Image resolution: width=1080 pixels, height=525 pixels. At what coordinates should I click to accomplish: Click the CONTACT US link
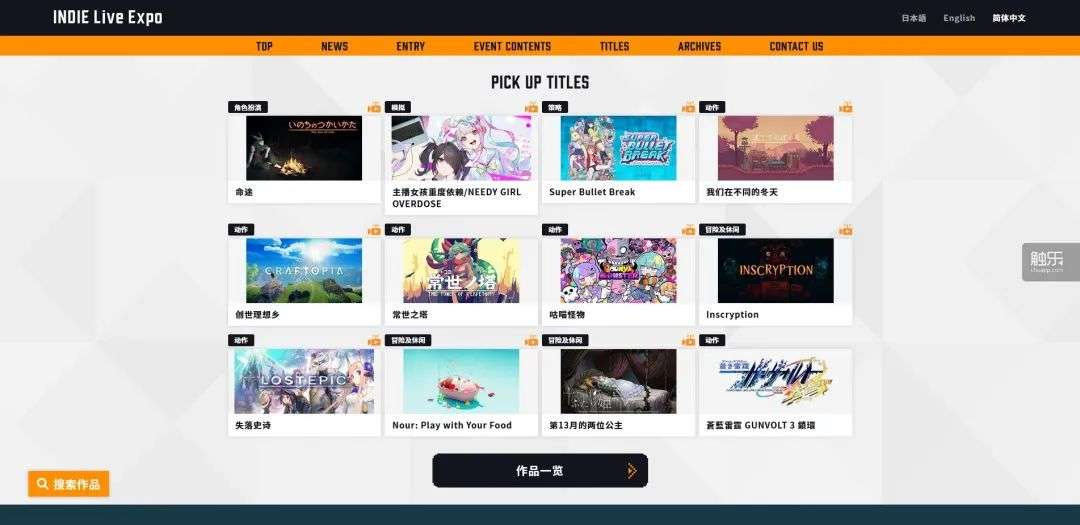pyautogui.click(x=796, y=46)
